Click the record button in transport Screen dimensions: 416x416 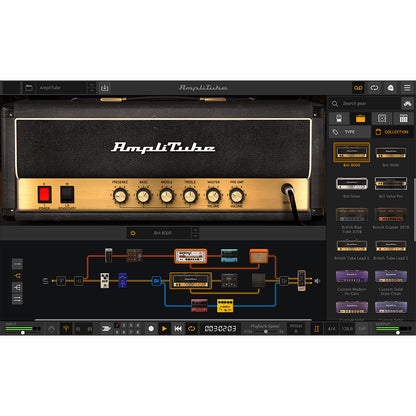click(151, 329)
